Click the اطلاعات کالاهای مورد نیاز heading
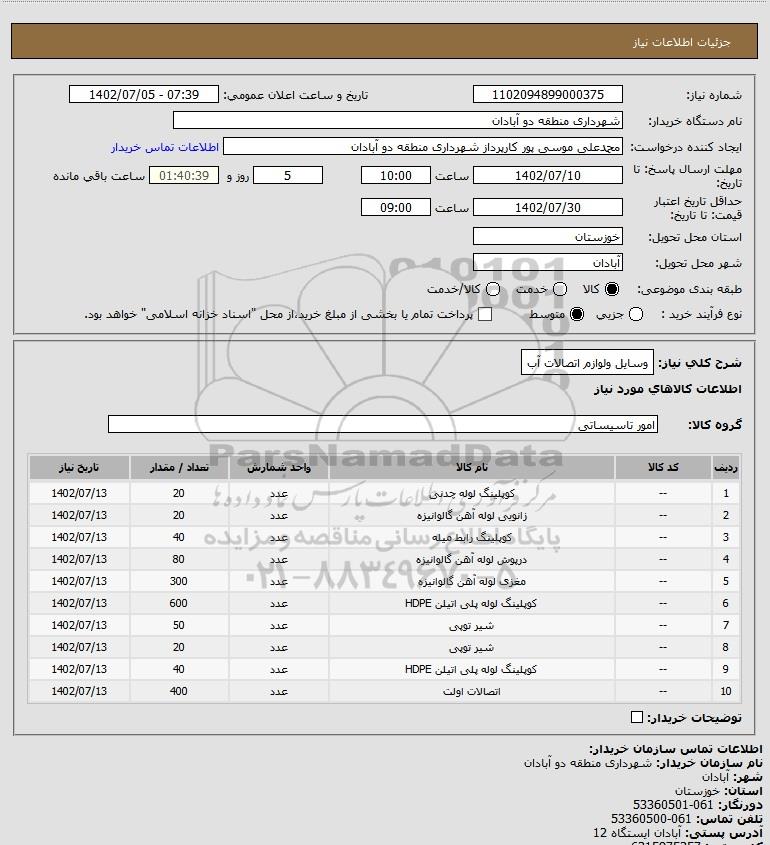 [668, 389]
